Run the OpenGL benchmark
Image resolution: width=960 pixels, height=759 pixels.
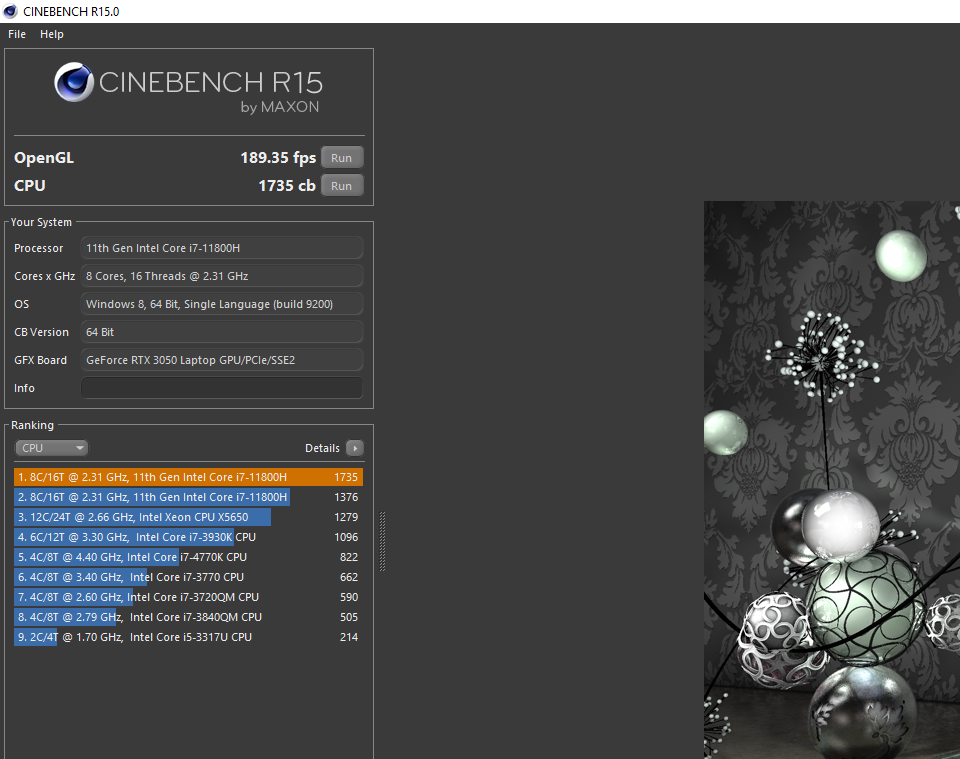point(342,158)
